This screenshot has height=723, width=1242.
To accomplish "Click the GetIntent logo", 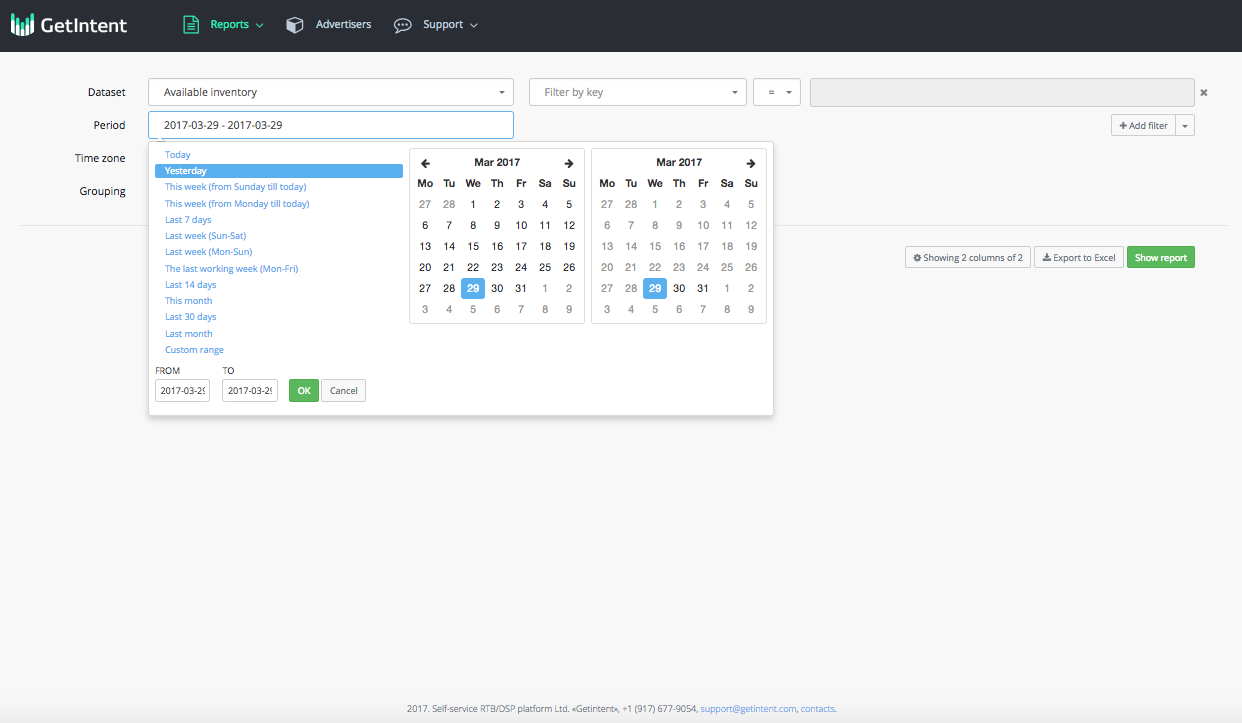I will click(69, 25).
